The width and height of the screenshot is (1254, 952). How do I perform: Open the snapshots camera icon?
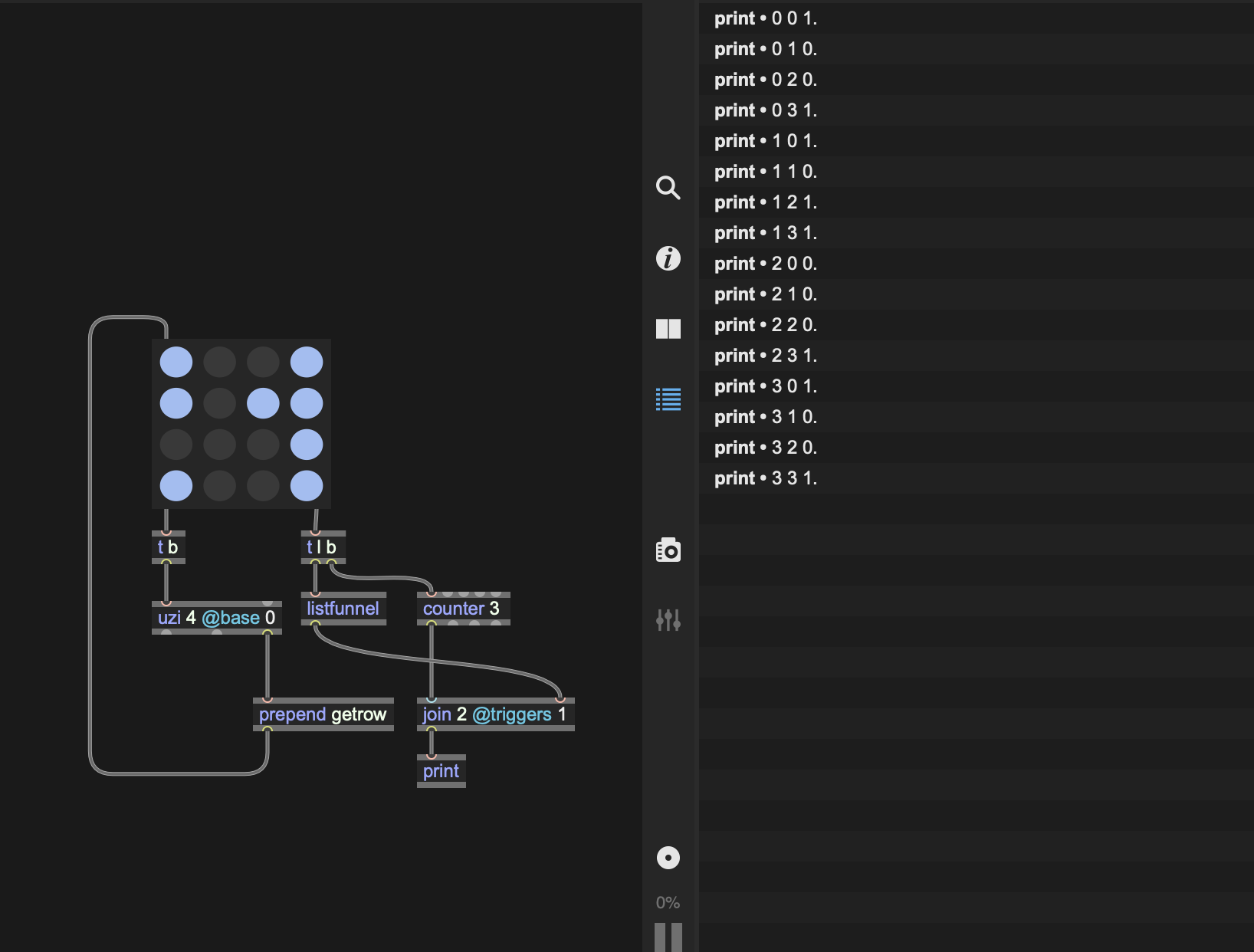(x=668, y=550)
